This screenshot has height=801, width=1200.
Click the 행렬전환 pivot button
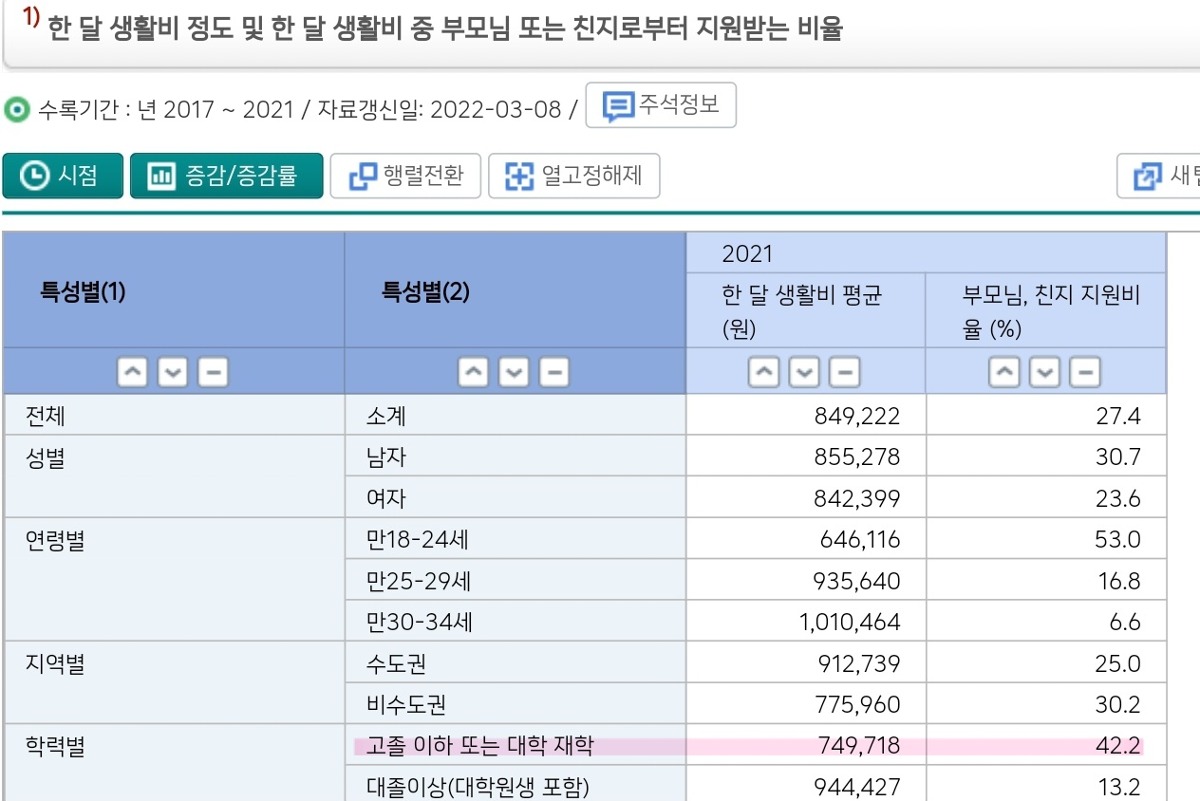click(x=405, y=176)
